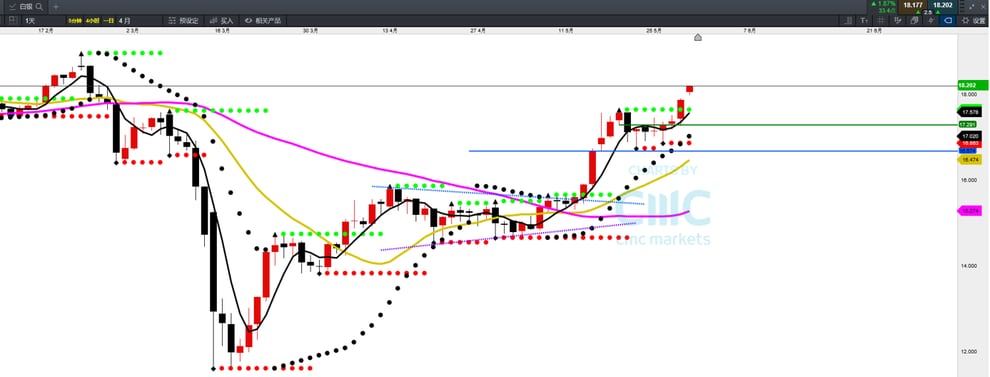Select the blue horizontal line price label
990x377 pixels.
pyautogui.click(x=967, y=151)
